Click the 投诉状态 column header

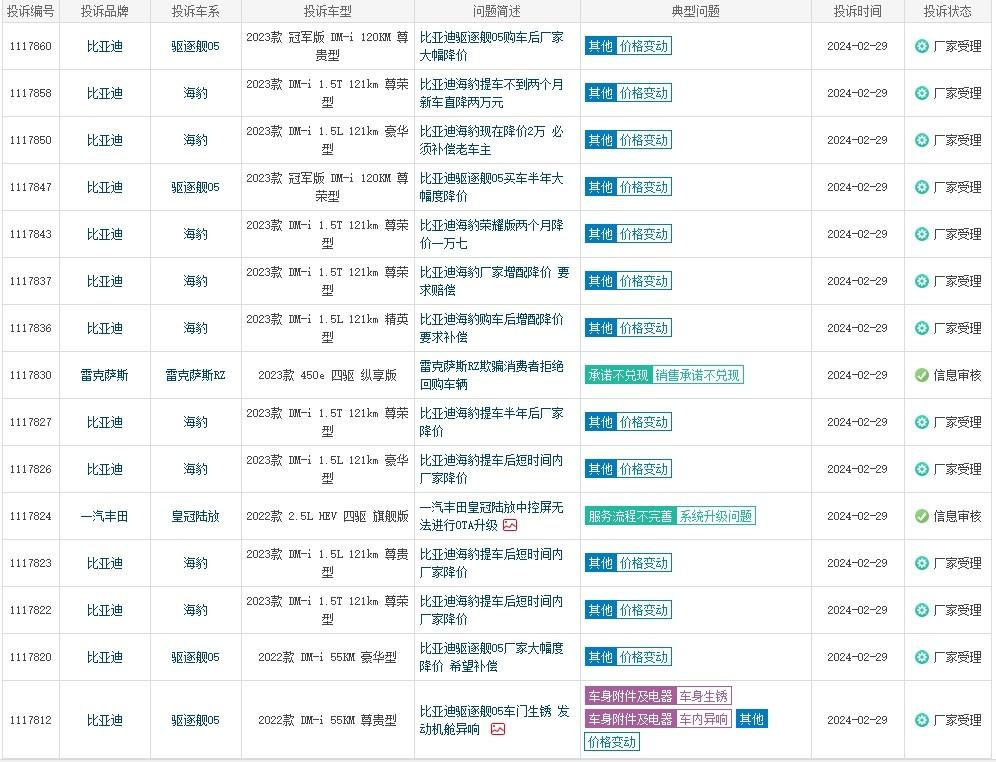click(948, 12)
